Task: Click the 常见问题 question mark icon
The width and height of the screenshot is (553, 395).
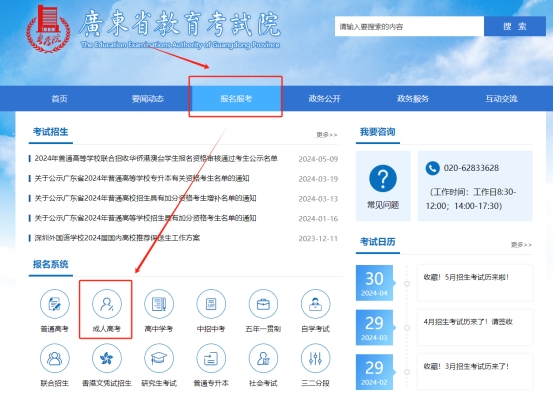Action: tap(383, 178)
